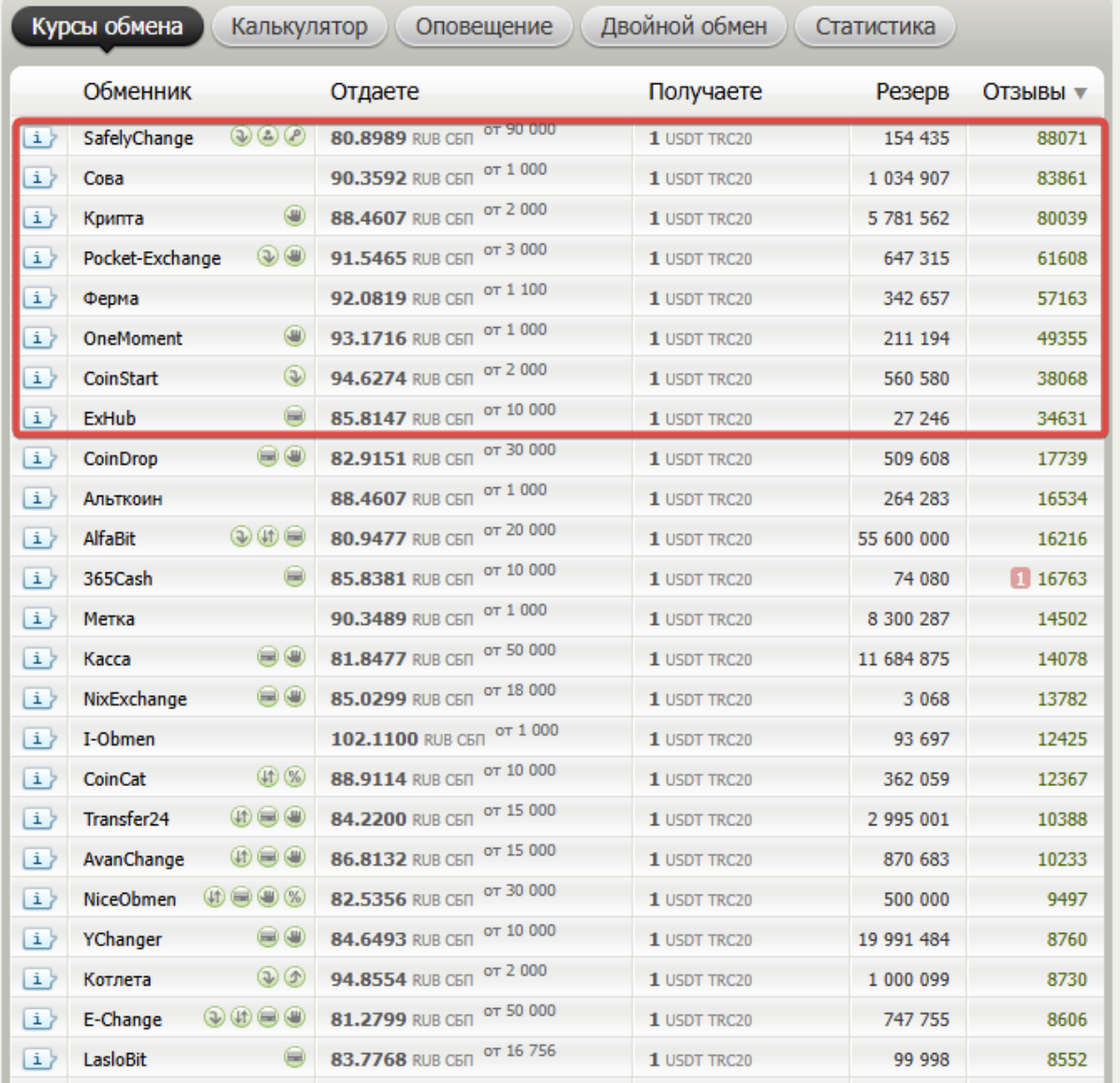
Task: Open info icon for ExHub
Action: pos(39,417)
